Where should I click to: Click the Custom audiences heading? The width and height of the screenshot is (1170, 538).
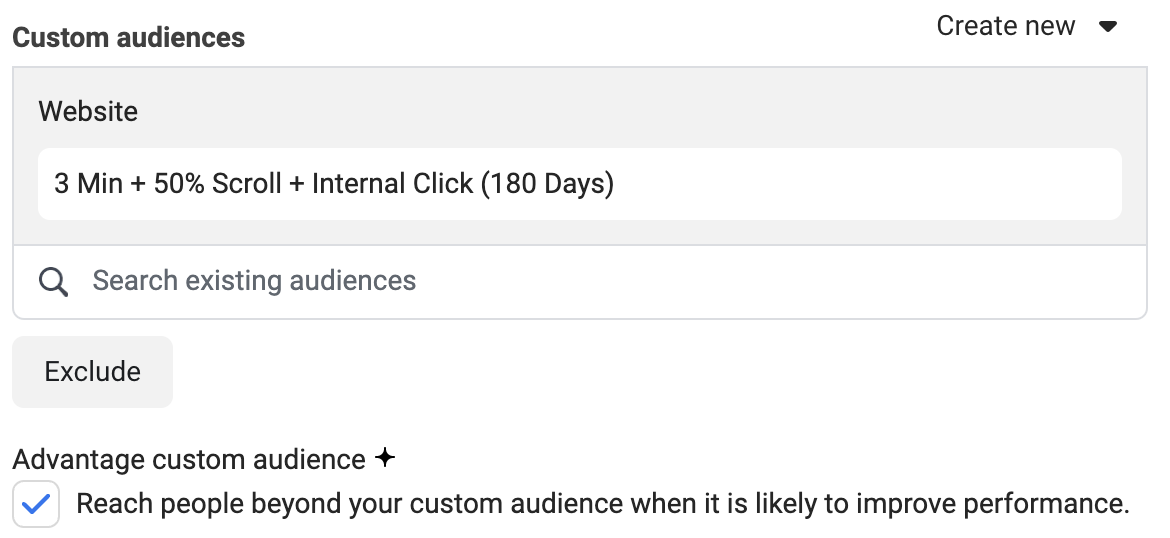(x=128, y=37)
